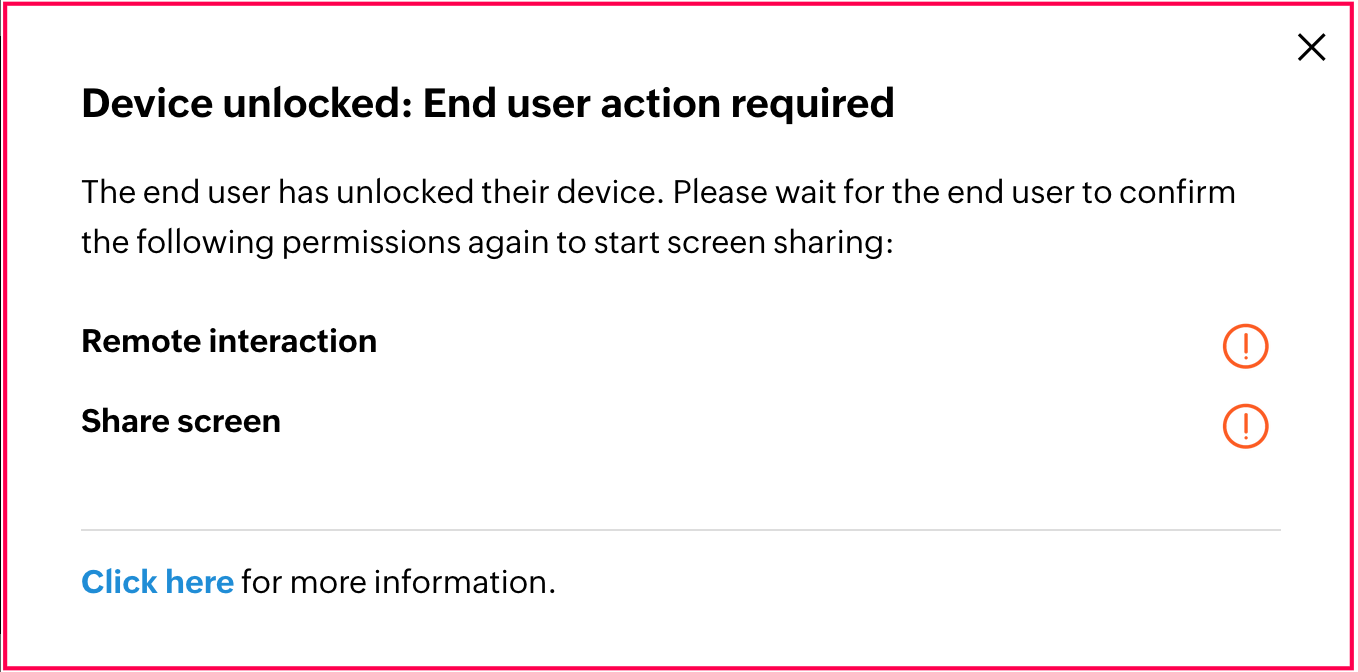
Task: Click the horizontal divider above the link
Action: pos(680,529)
